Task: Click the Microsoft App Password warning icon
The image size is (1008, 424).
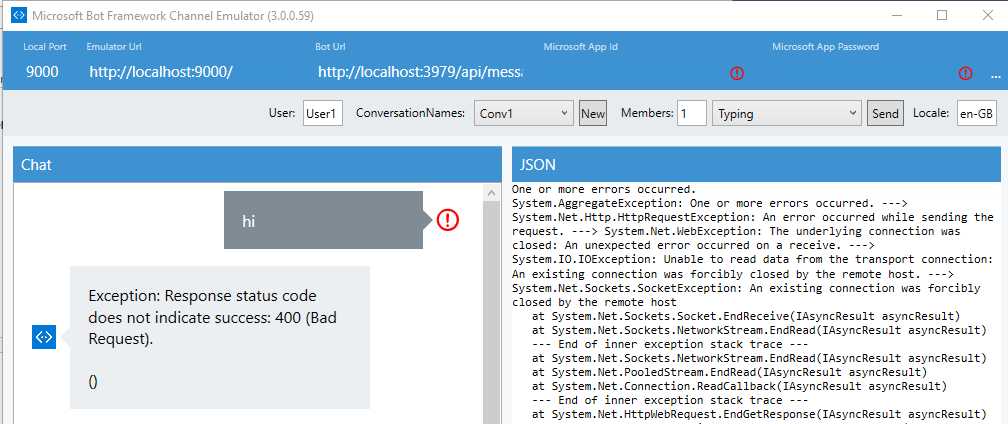Action: click(x=965, y=73)
